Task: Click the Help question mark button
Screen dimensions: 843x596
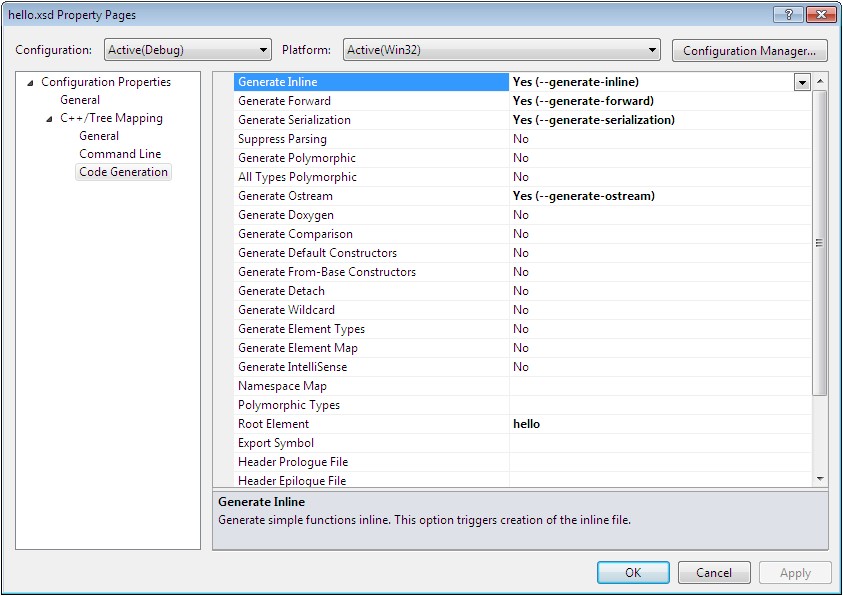Action: tap(789, 15)
